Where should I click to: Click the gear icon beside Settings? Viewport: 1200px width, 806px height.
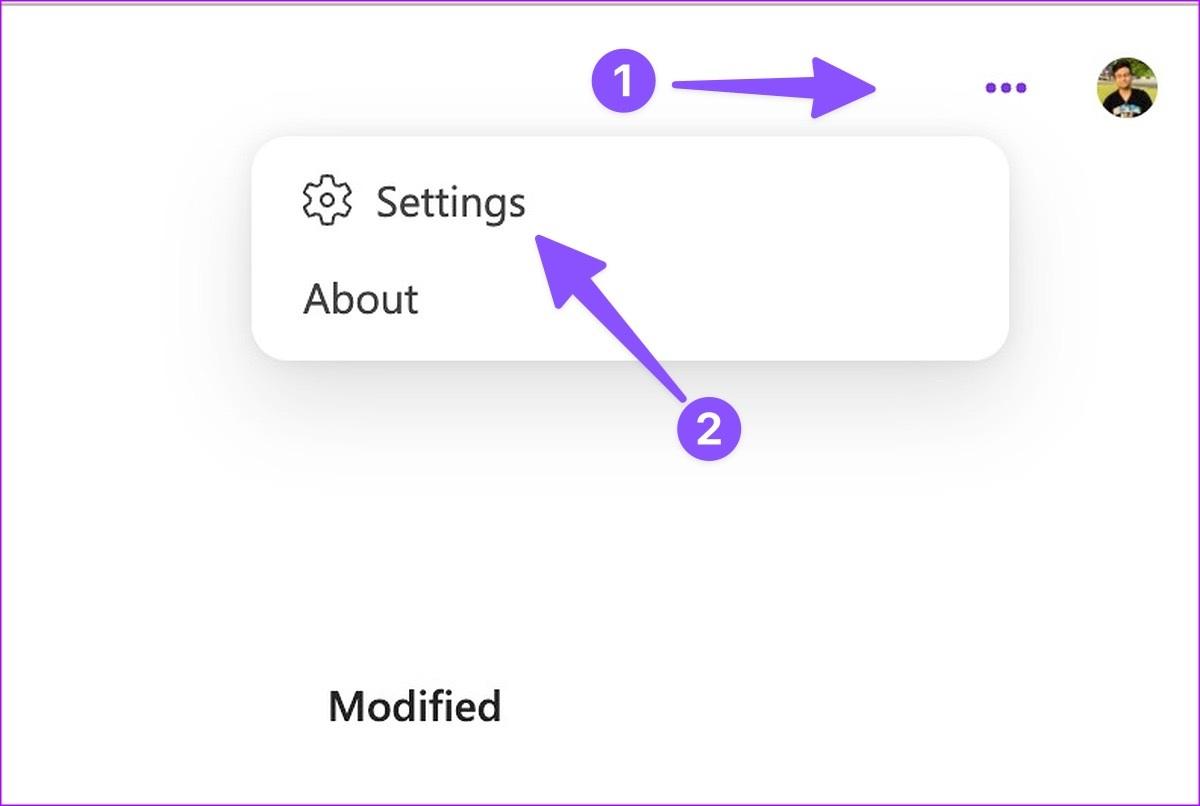(x=327, y=202)
